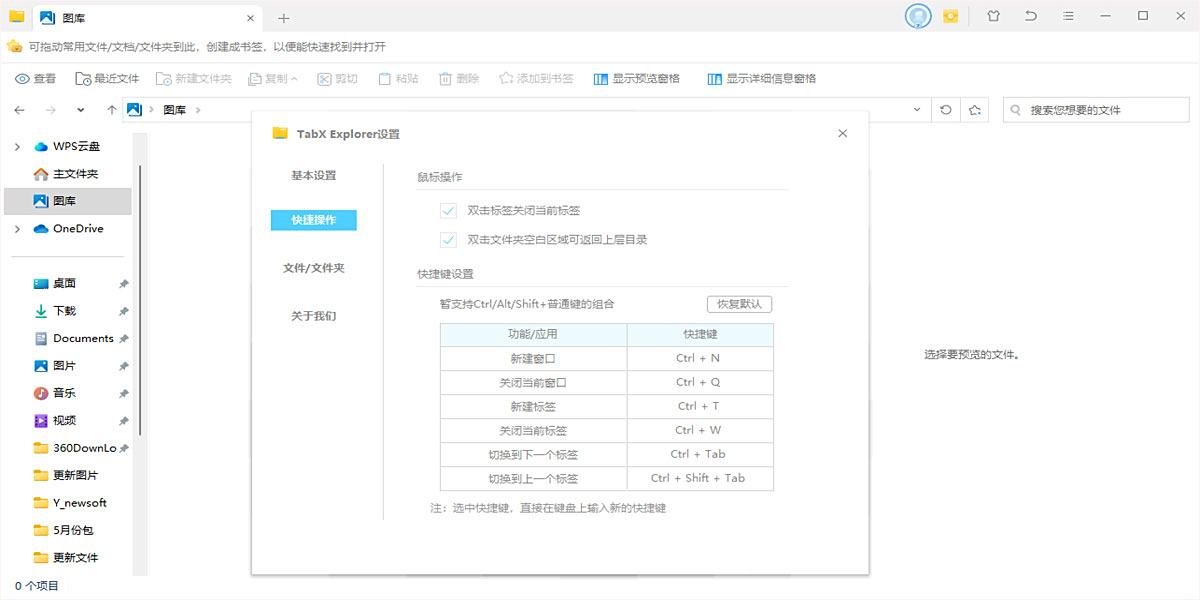
Task: Open 关于我们 settings tab
Action: pyautogui.click(x=314, y=316)
